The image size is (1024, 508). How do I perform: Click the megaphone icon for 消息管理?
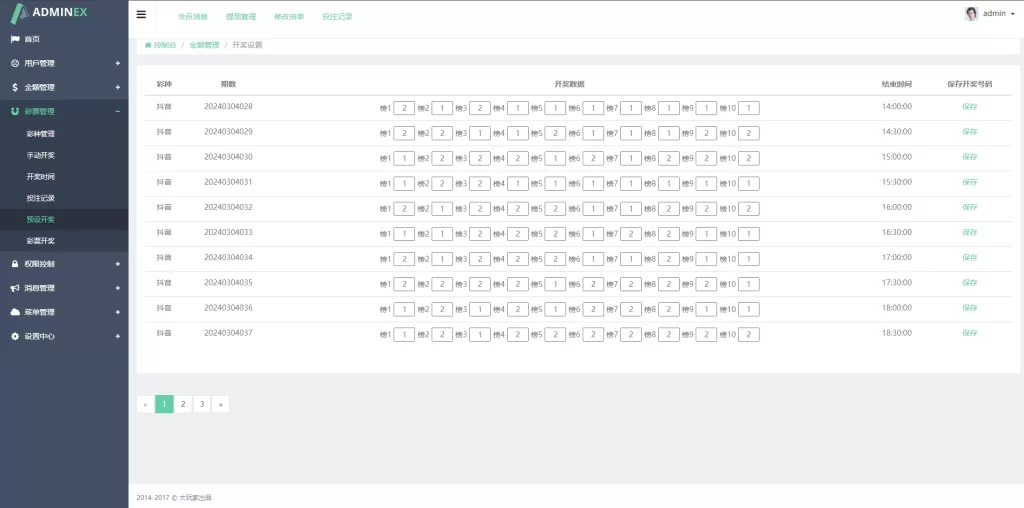pyautogui.click(x=15, y=288)
